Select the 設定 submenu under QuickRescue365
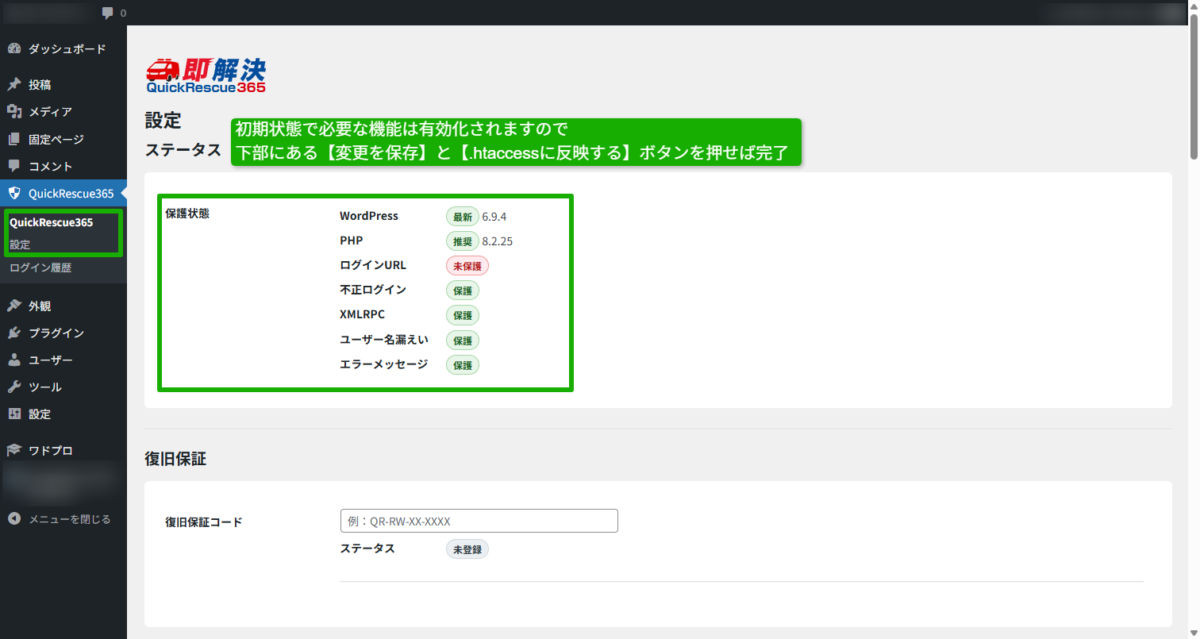This screenshot has width=1200, height=639. pos(20,244)
